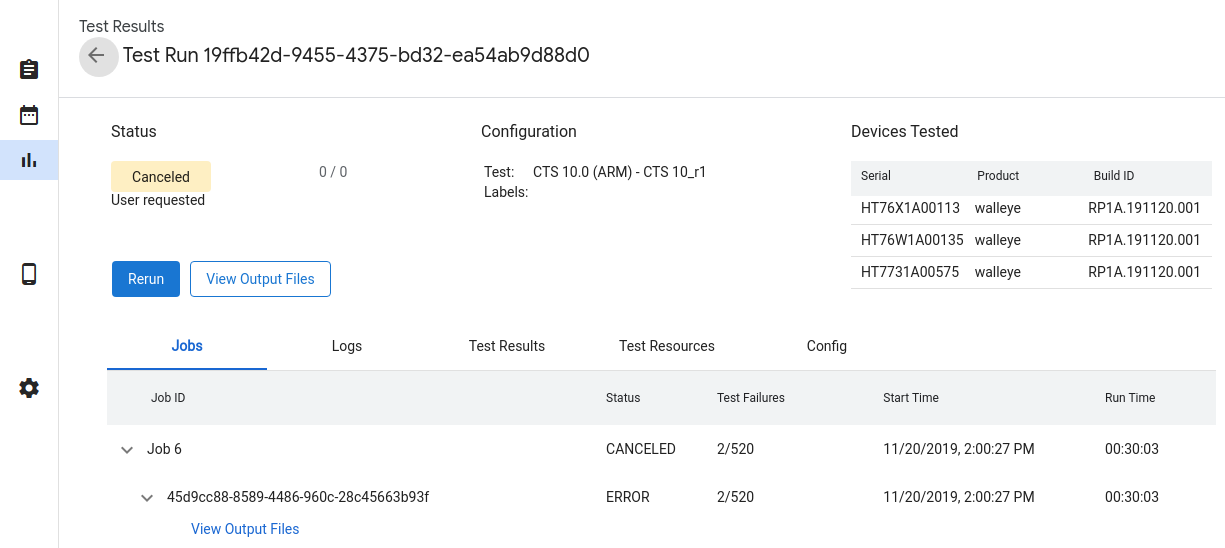The width and height of the screenshot is (1225, 548).
Task: Select the Jobs tab
Action: point(187,346)
